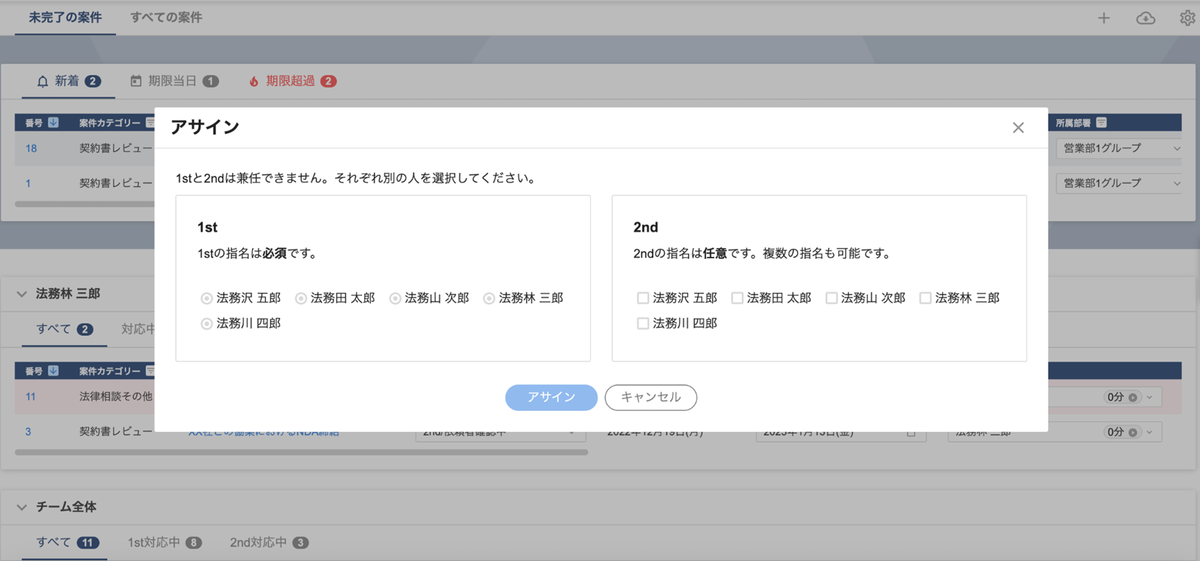Select すべて tab under 法務林 三郎

[64, 329]
